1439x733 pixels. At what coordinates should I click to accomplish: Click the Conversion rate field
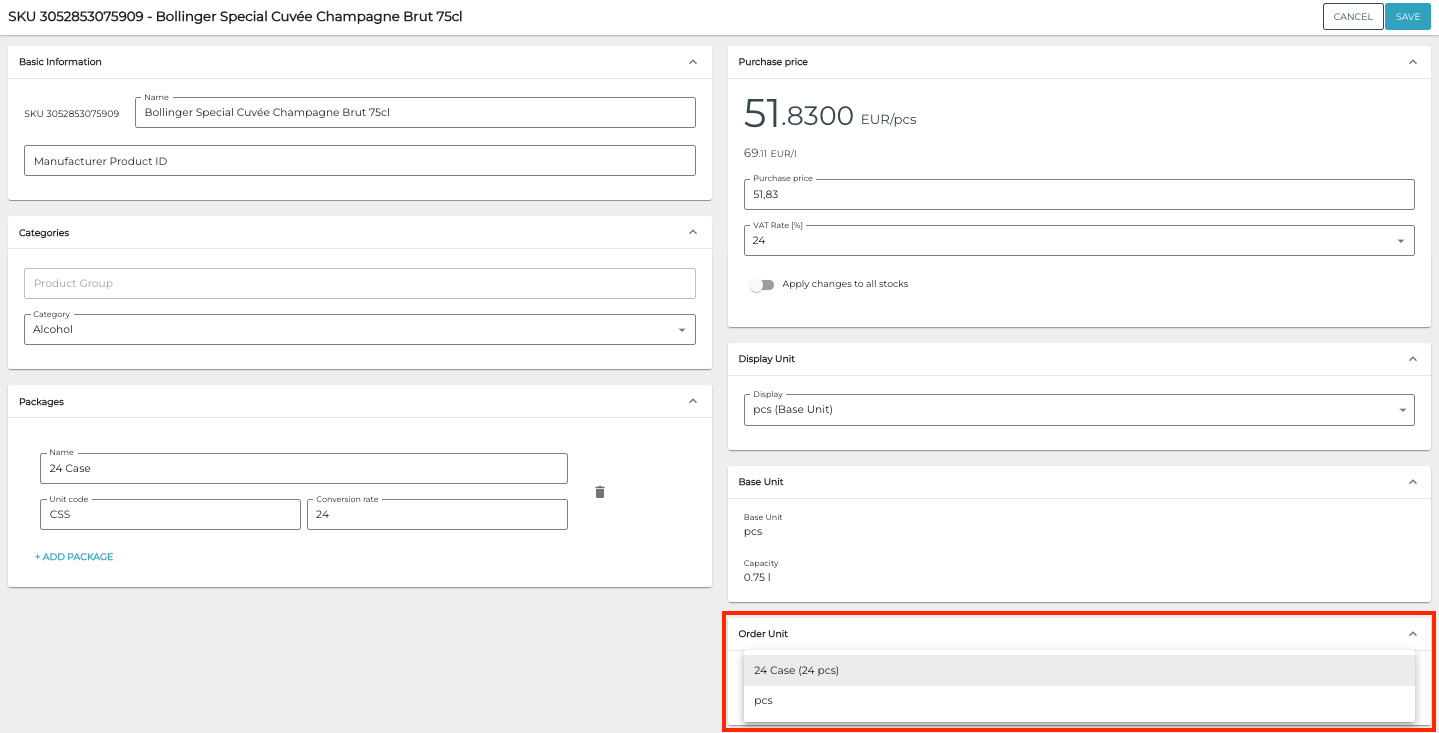coord(437,514)
